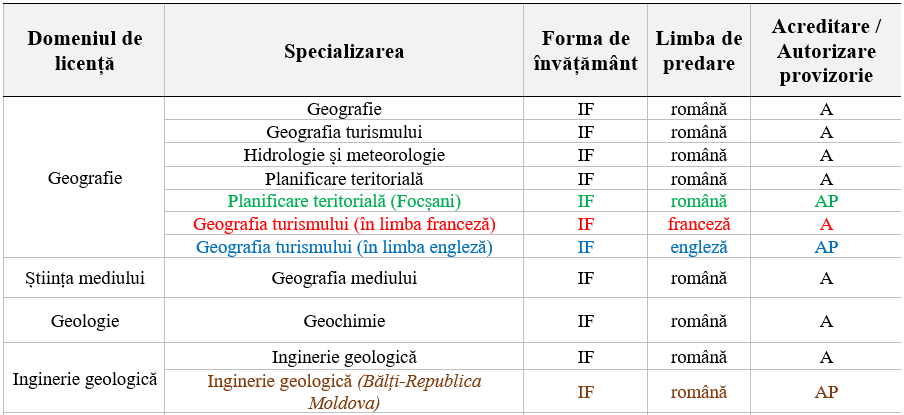Select the 'Forma de învățământ' header cell

click(586, 51)
